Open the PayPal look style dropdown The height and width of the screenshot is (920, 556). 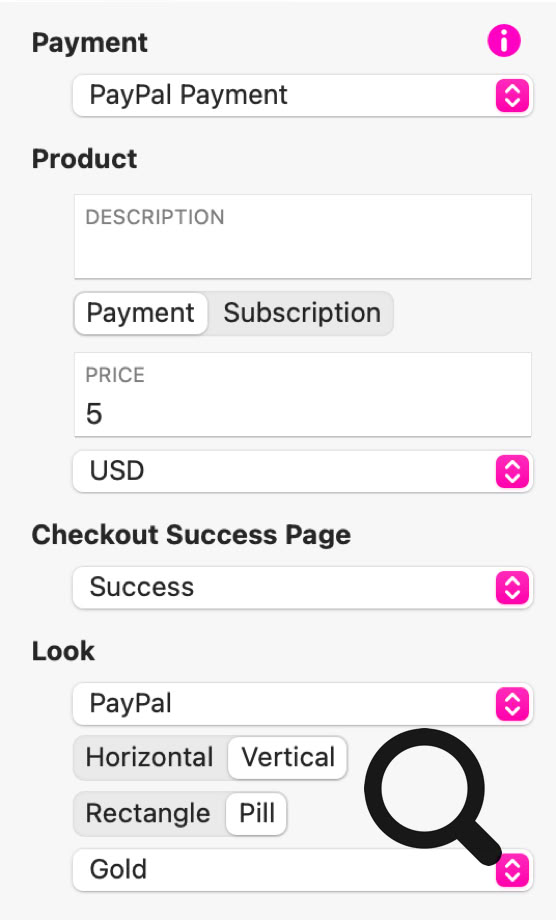coord(303,703)
